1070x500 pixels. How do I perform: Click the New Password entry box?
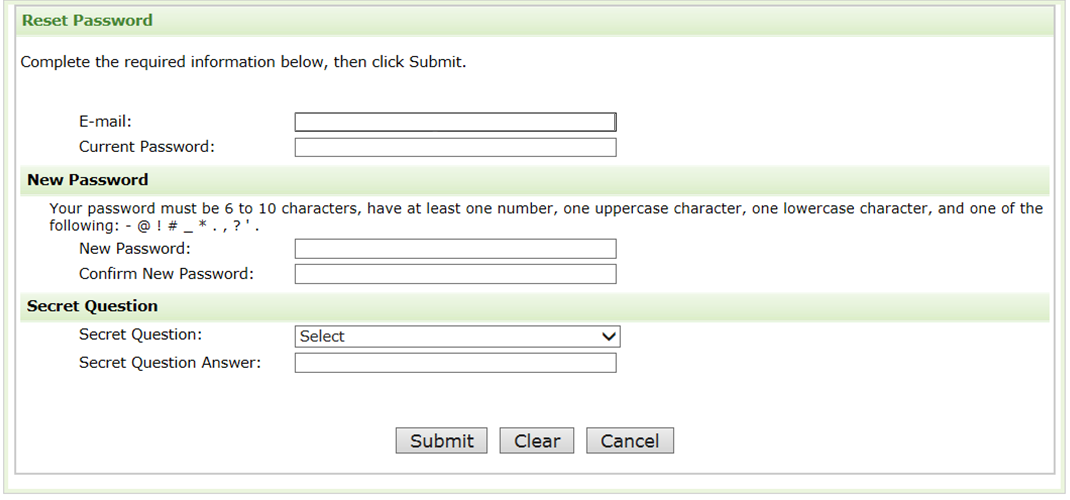coord(455,249)
